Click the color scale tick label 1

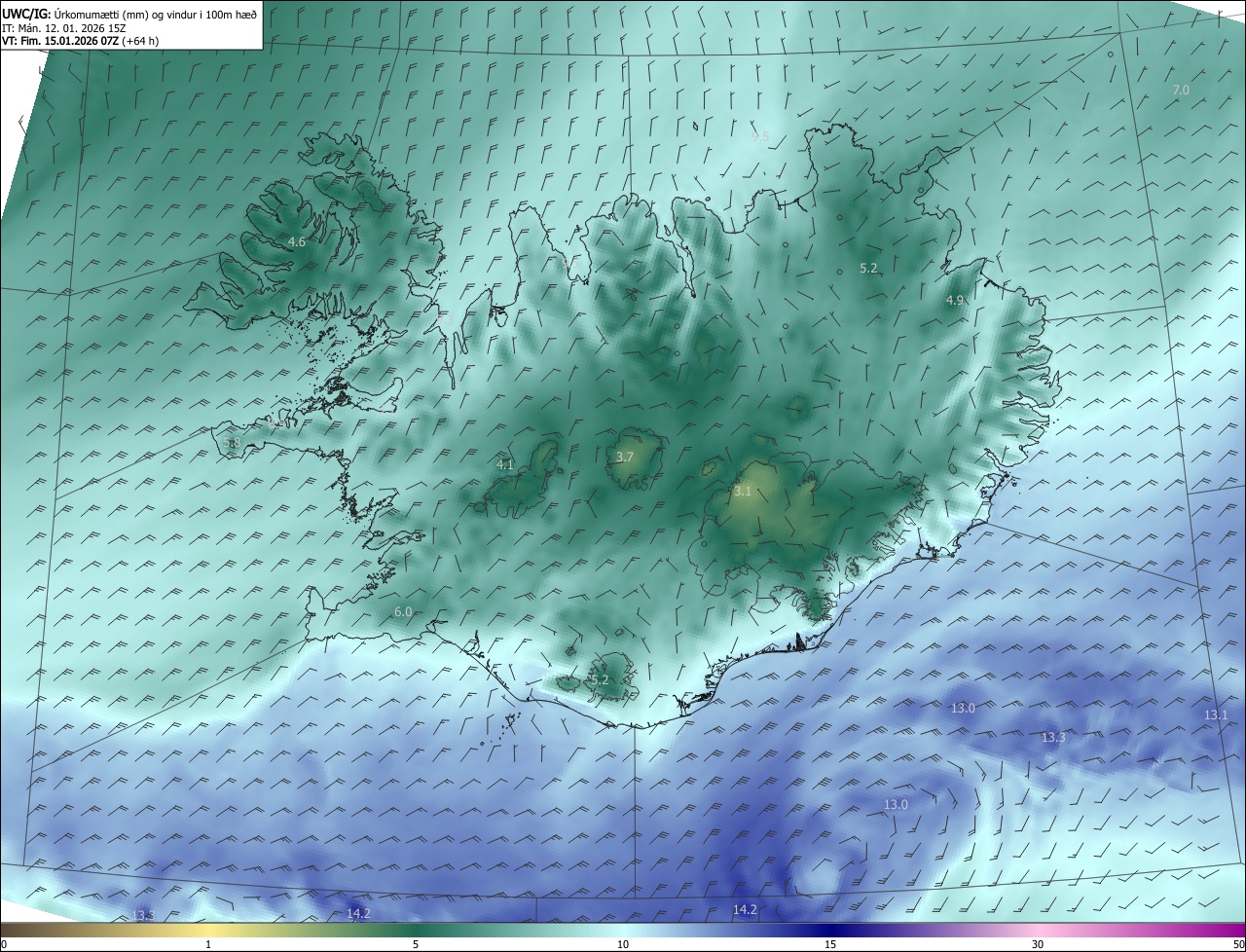click(x=208, y=944)
